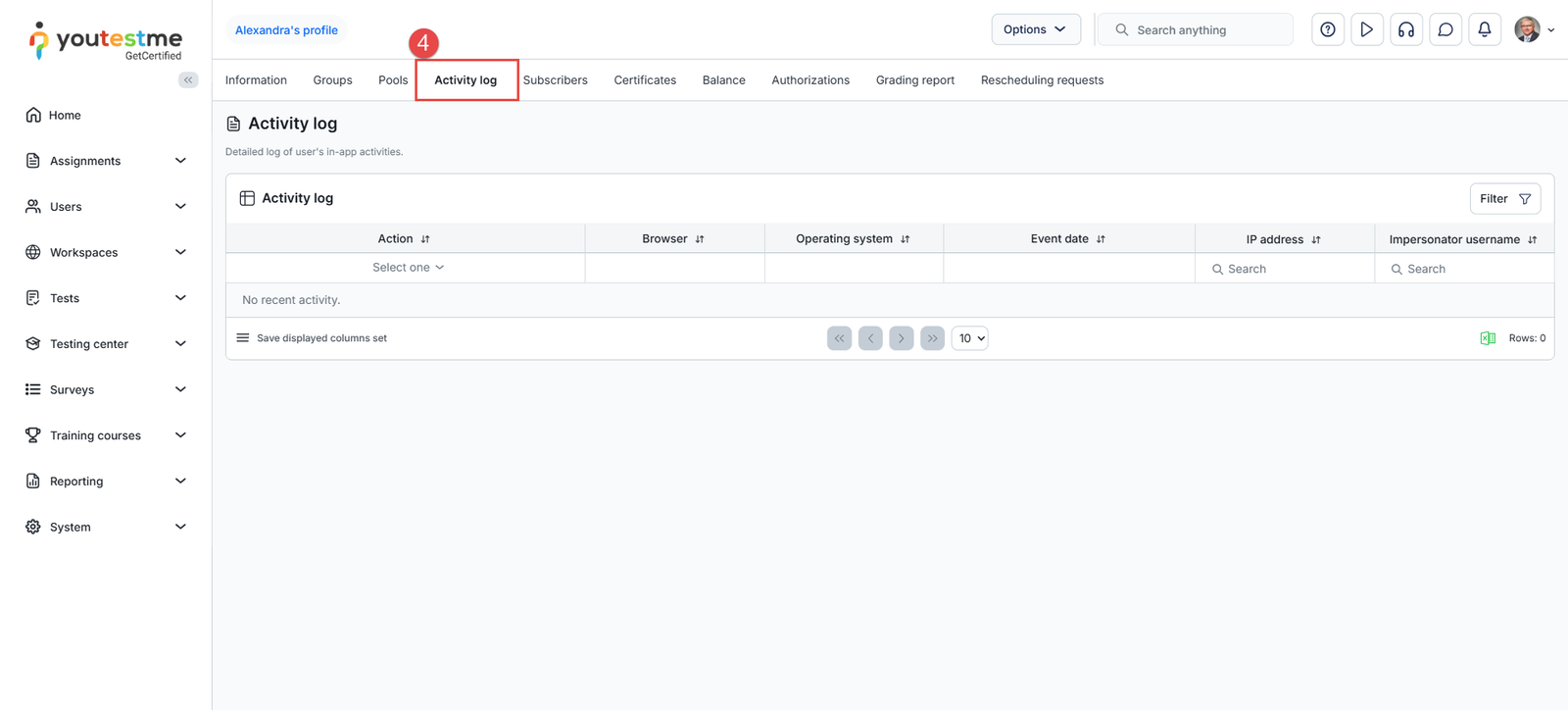Image resolution: width=1568 pixels, height=710 pixels.
Task: Switch to the Certificates tab
Action: pos(645,80)
